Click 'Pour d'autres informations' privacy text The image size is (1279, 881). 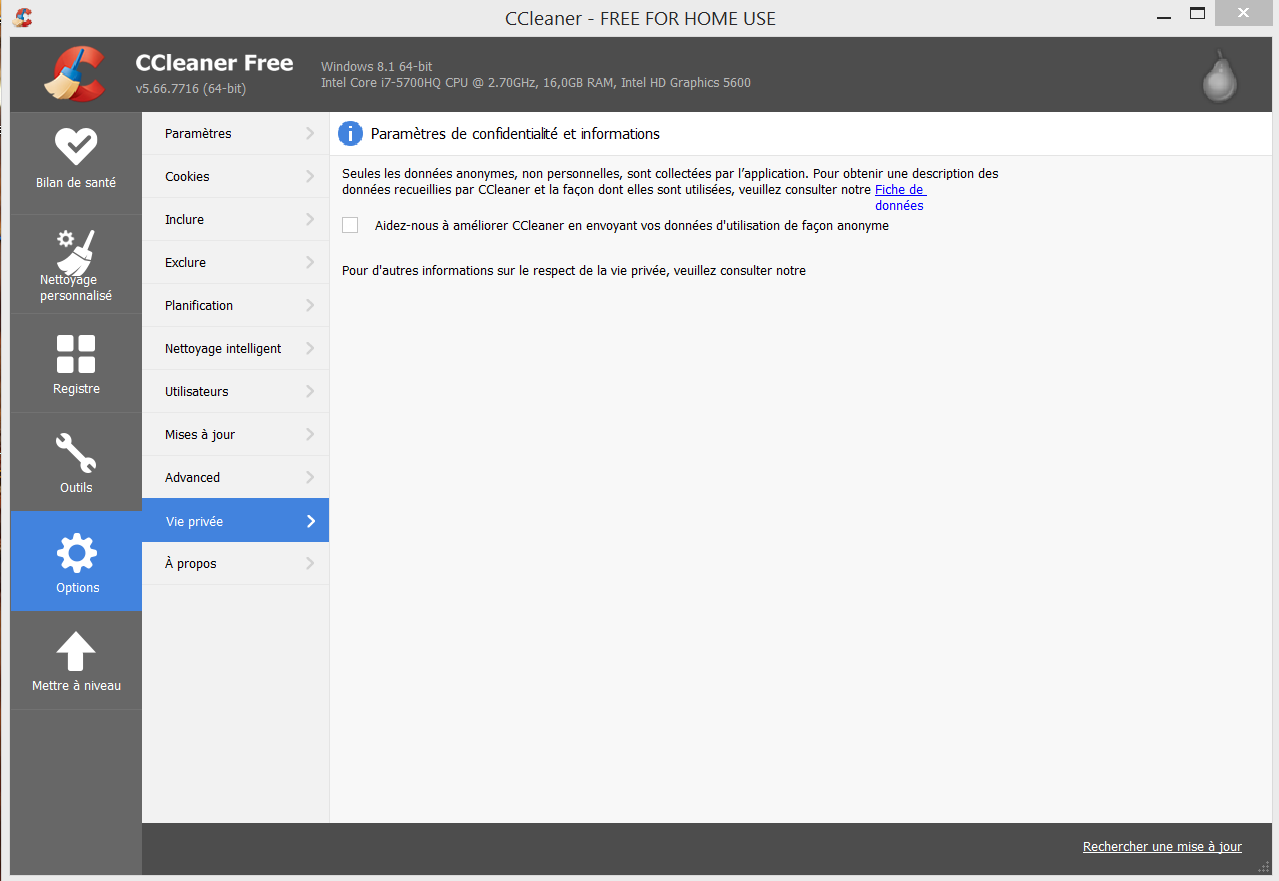coord(574,270)
